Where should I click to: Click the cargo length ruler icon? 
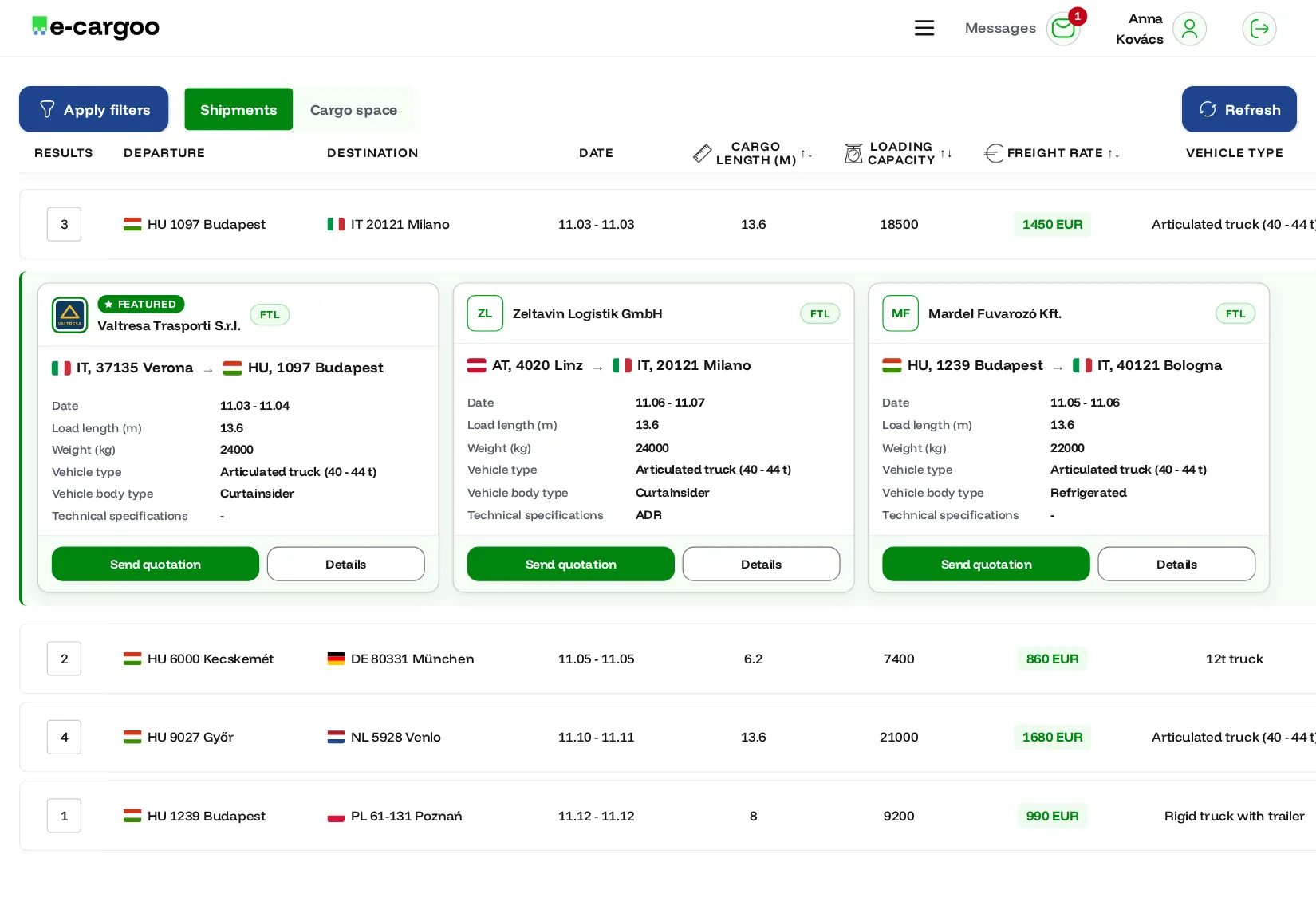tap(702, 153)
